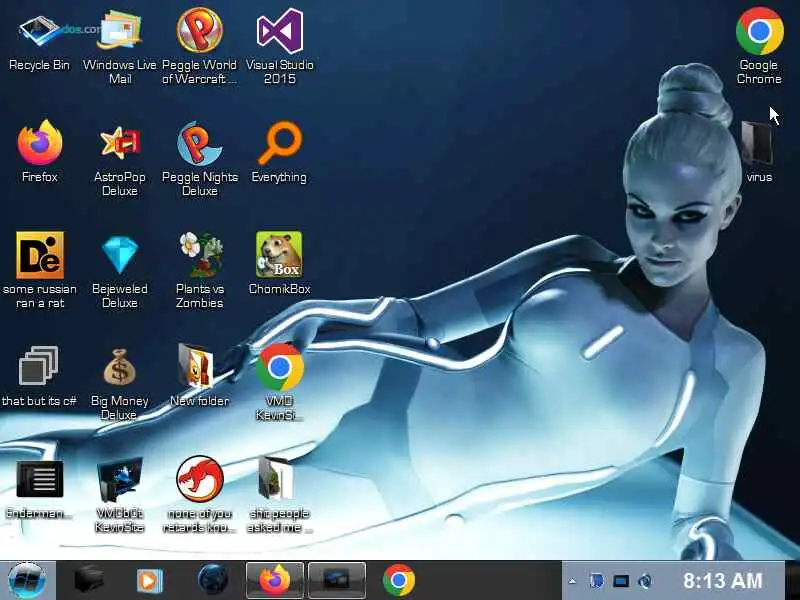
Task: Open Peggle World of Warcraft icon
Action: [199, 46]
